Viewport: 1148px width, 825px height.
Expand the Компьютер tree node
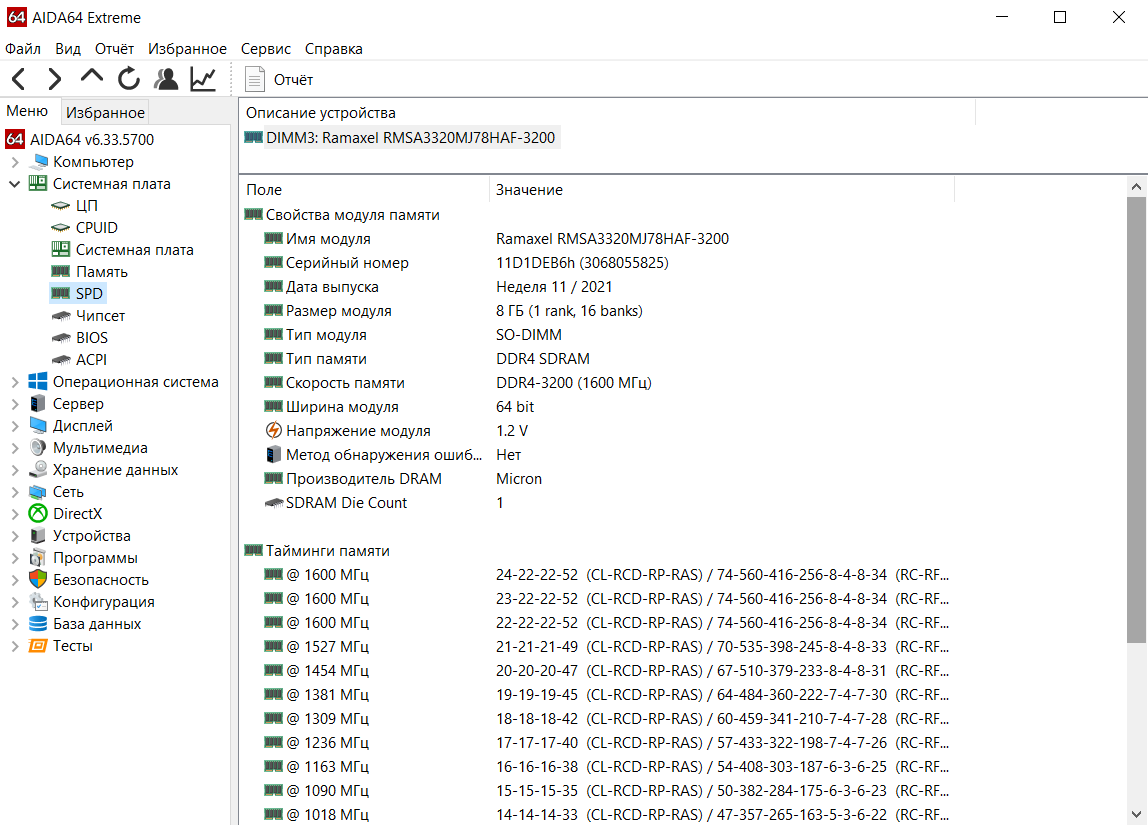tap(15, 162)
